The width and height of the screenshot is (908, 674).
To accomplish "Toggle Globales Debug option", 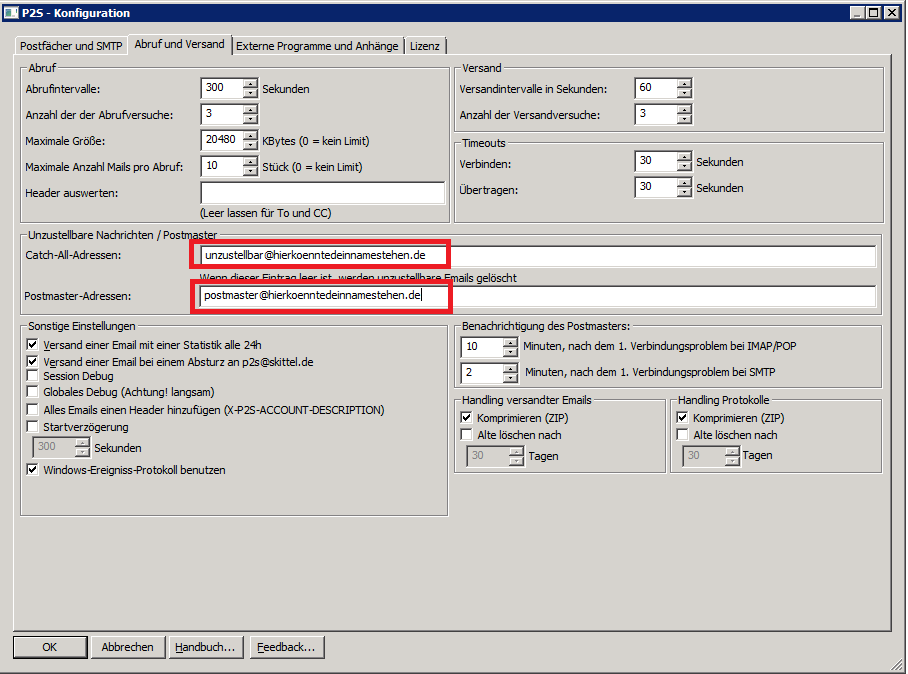I will (33, 393).
